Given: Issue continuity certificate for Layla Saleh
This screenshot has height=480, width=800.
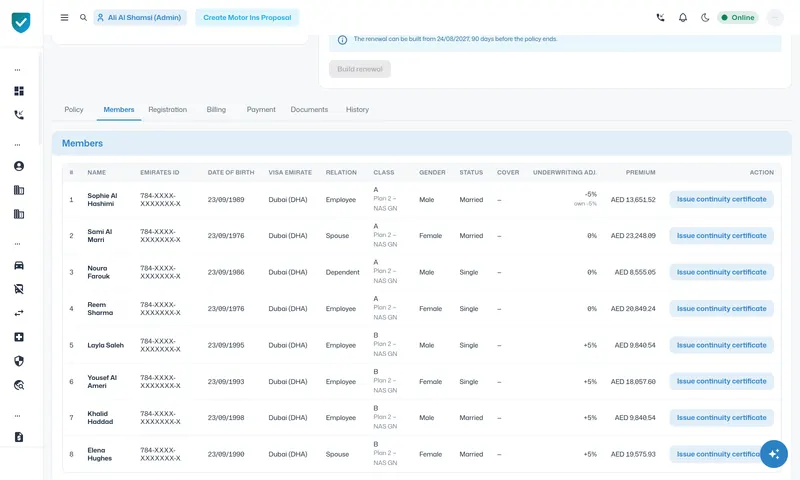Looking at the screenshot, I should (721, 345).
